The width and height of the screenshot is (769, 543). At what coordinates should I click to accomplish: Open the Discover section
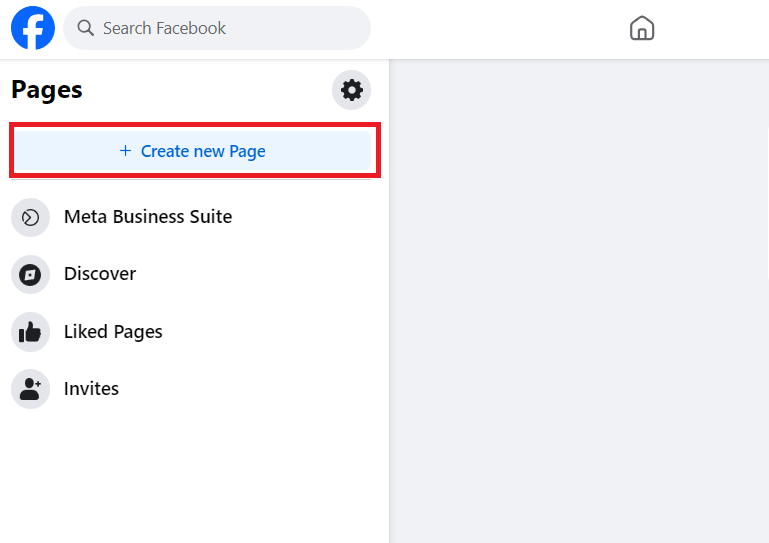click(x=191, y=274)
